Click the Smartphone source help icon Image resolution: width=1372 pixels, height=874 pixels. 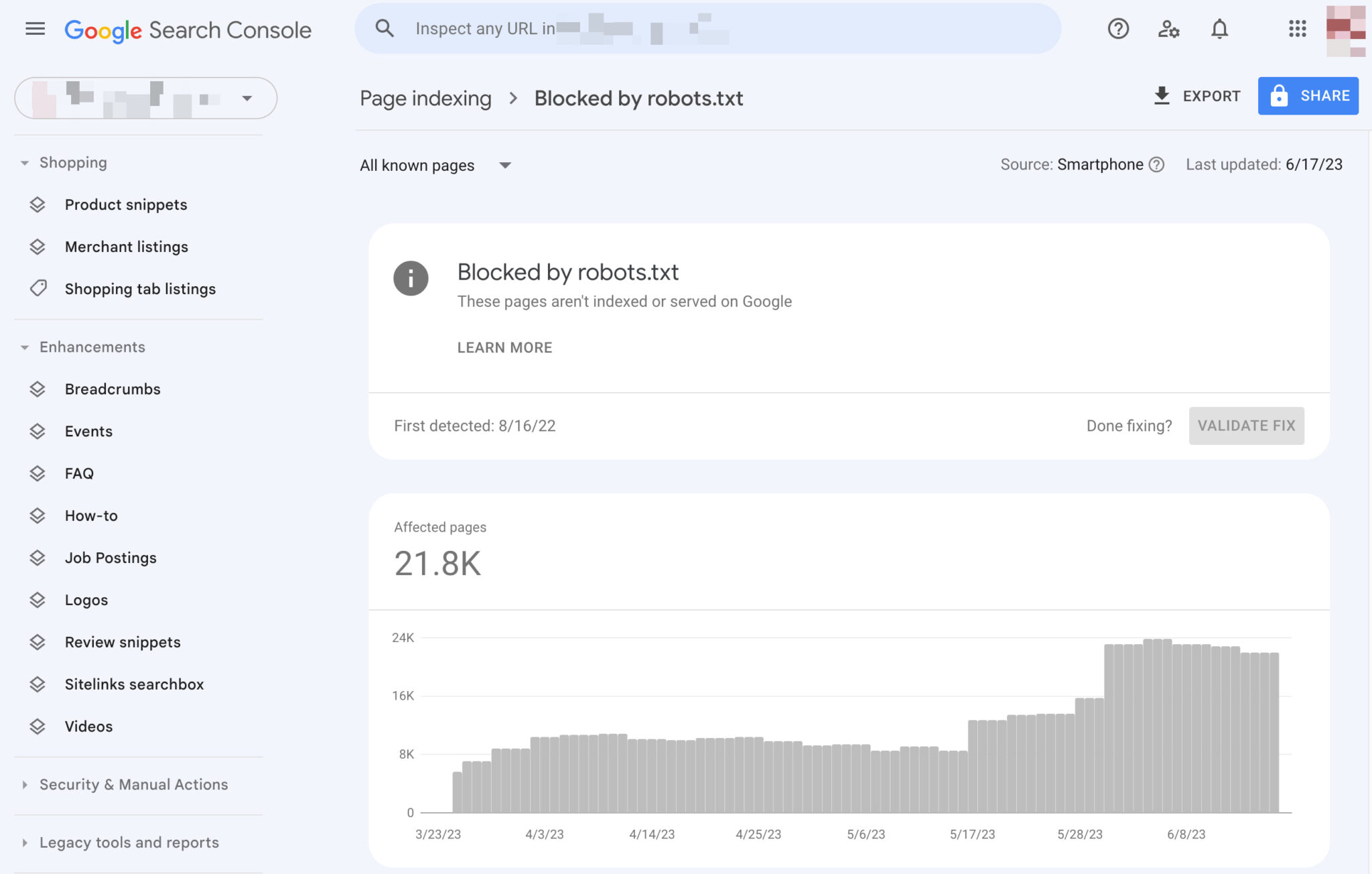[1157, 165]
